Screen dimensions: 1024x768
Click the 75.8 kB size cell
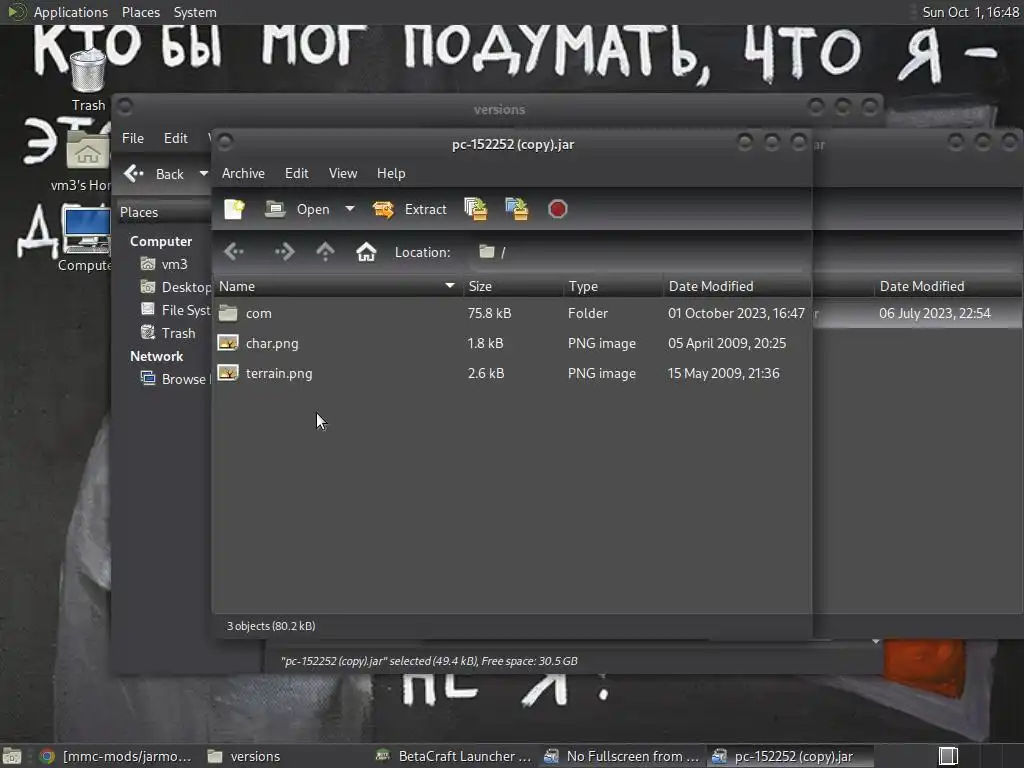pyautogui.click(x=489, y=313)
